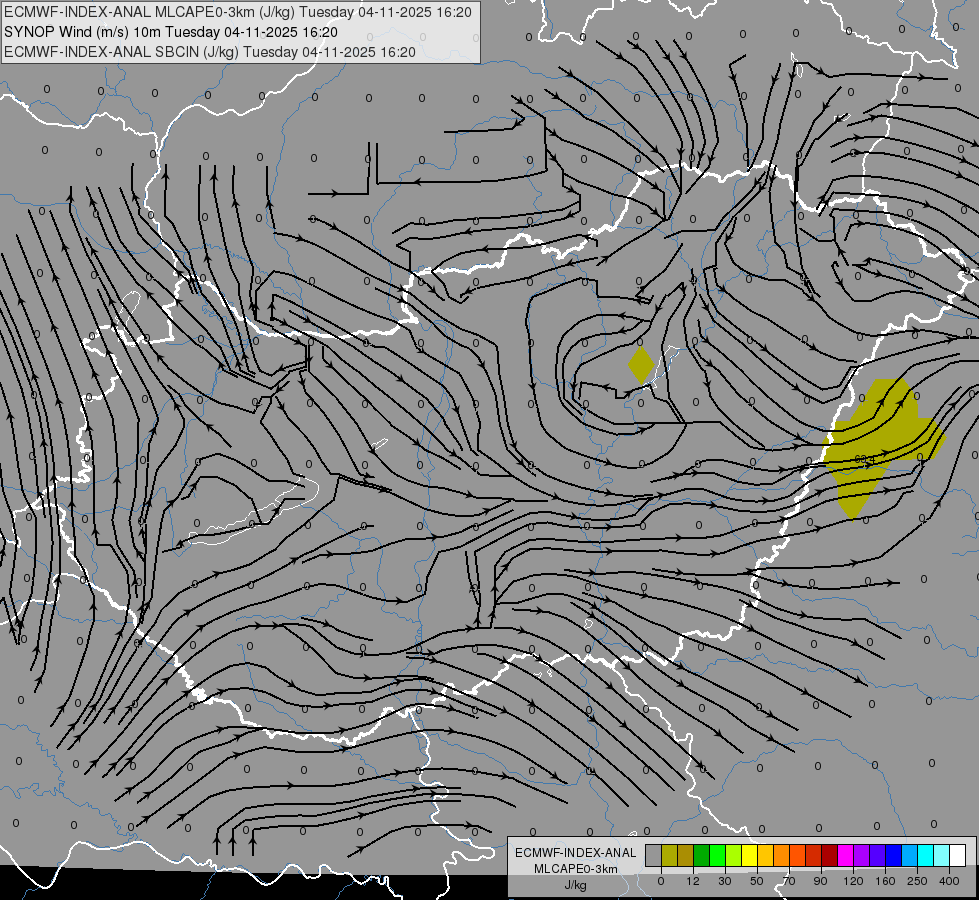Pick the magenta legend swatch
The height and width of the screenshot is (900, 979).
[845, 855]
